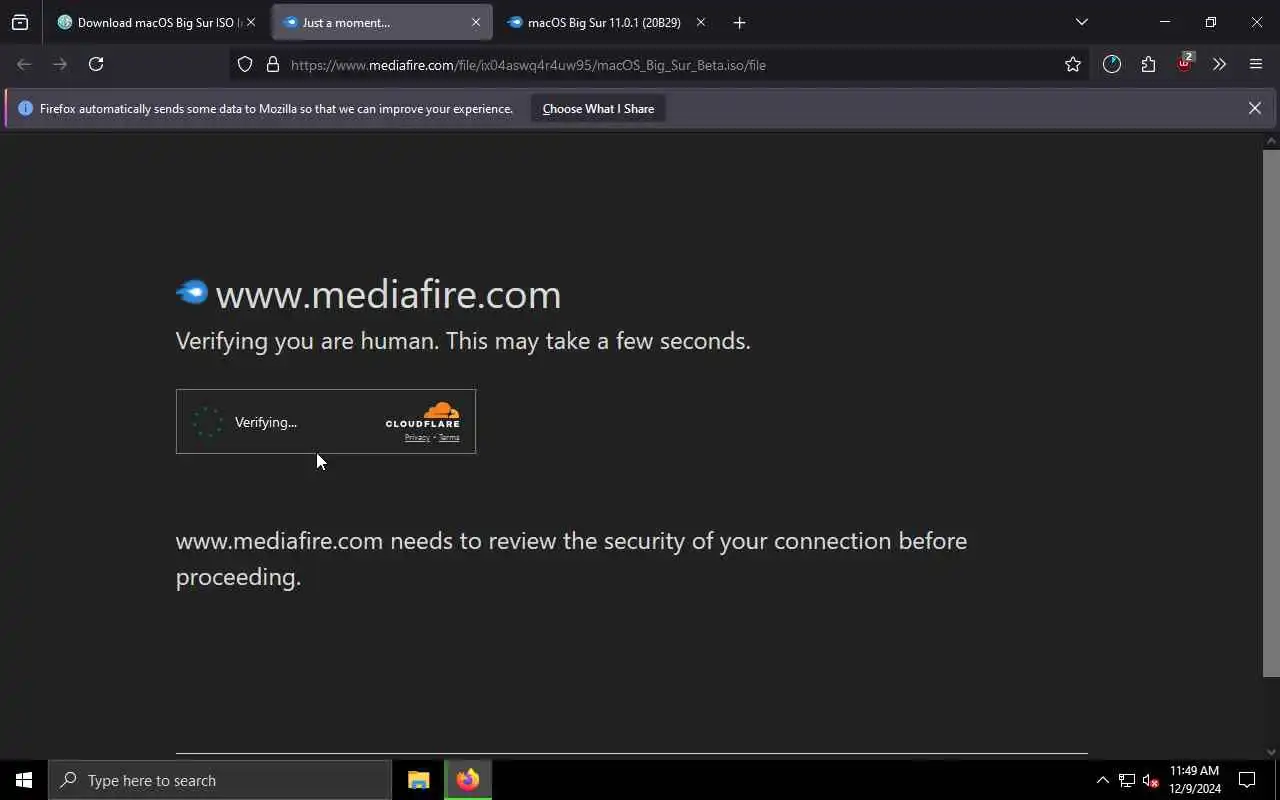Screen dimensions: 1280x800
Task: Click the www.mediafire.com heading text
Action: [x=388, y=294]
